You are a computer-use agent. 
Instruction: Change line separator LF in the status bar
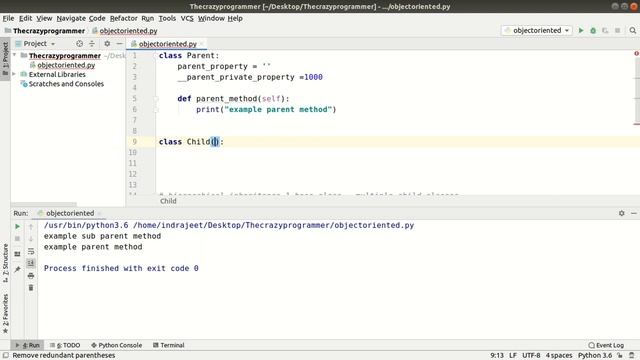513,356
